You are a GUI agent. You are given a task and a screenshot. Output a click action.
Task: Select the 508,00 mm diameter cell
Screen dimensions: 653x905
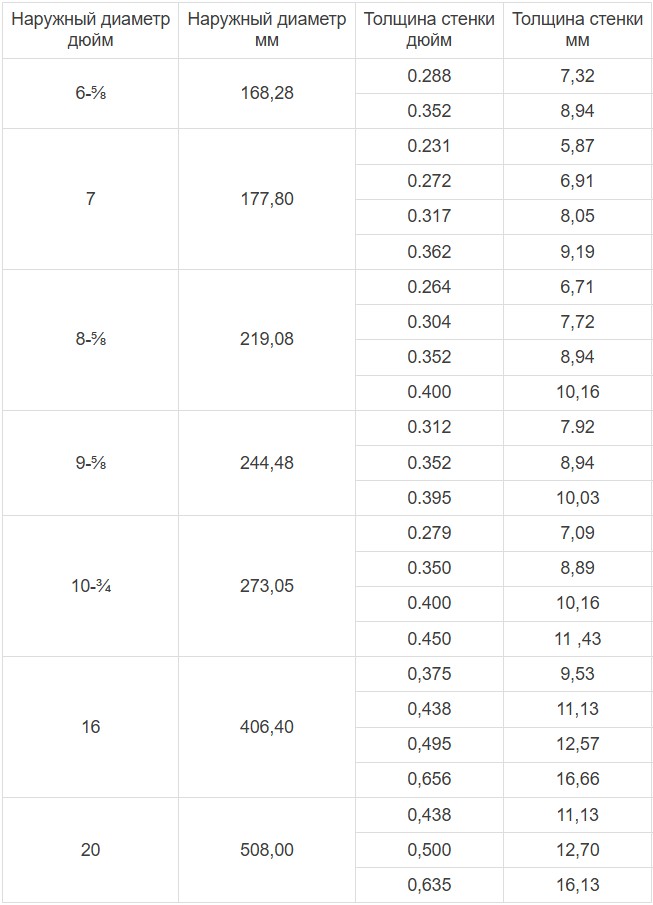pos(267,850)
